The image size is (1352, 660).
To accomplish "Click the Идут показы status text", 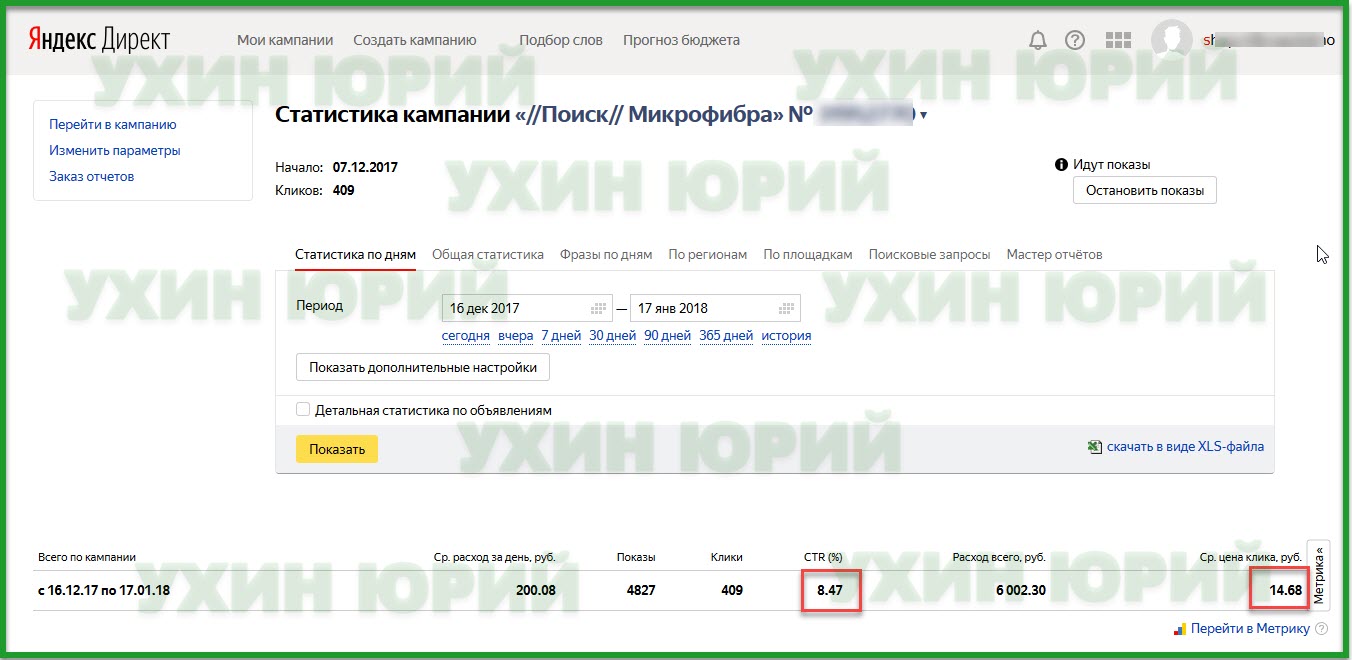I will tap(1112, 165).
